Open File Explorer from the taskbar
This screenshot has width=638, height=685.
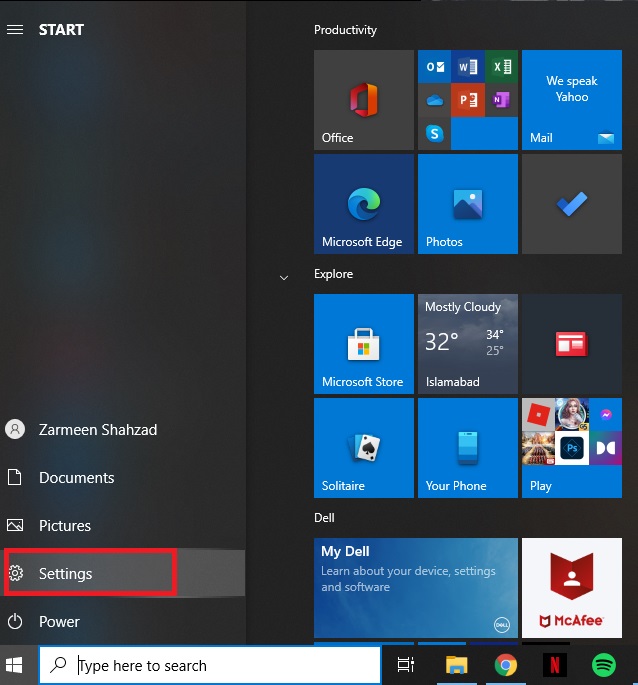coord(456,665)
